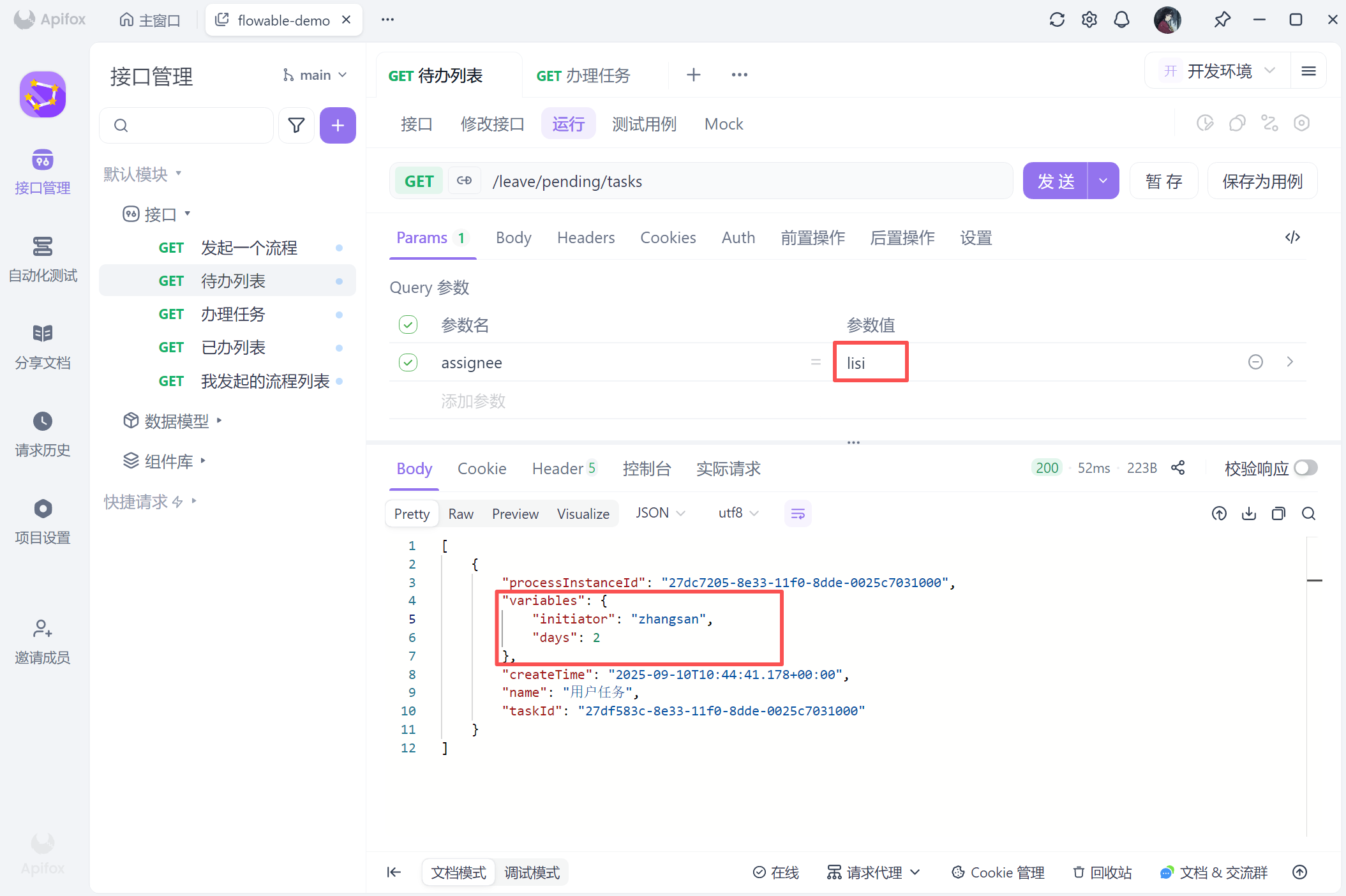Click the filter icon beside search
The image size is (1346, 896).
[296, 125]
